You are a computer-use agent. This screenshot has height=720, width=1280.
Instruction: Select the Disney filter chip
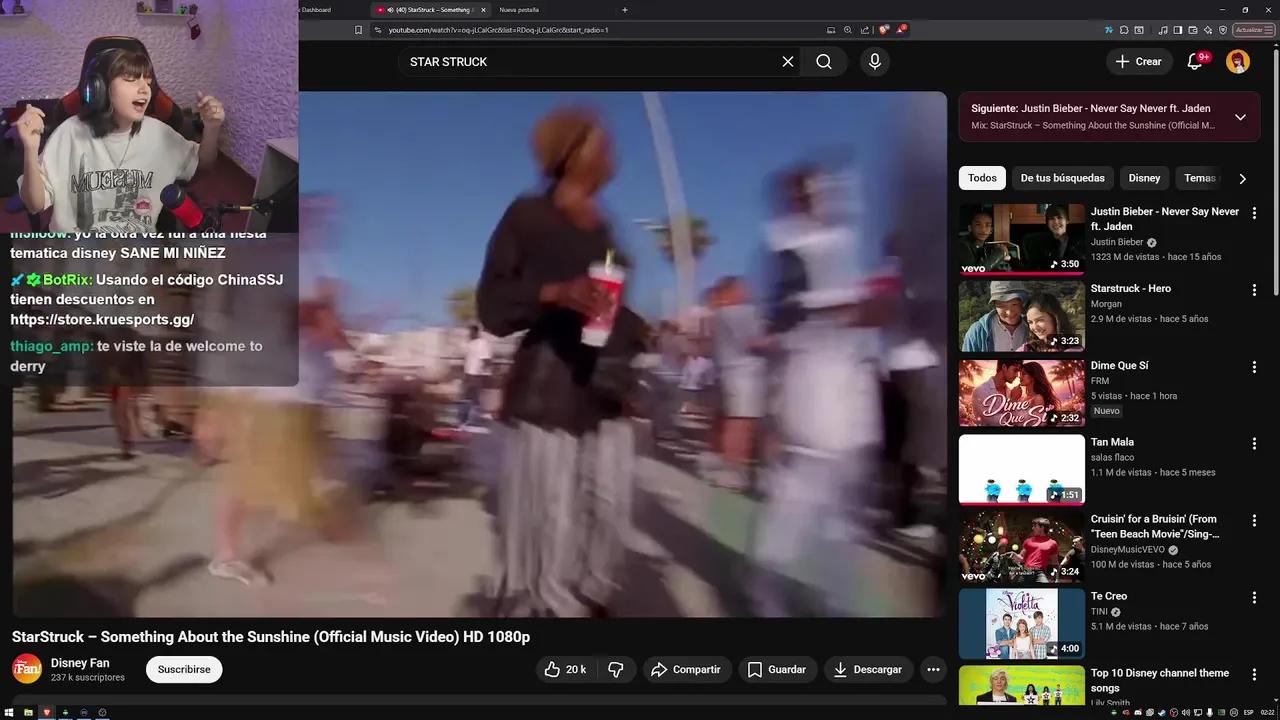[x=1144, y=178]
